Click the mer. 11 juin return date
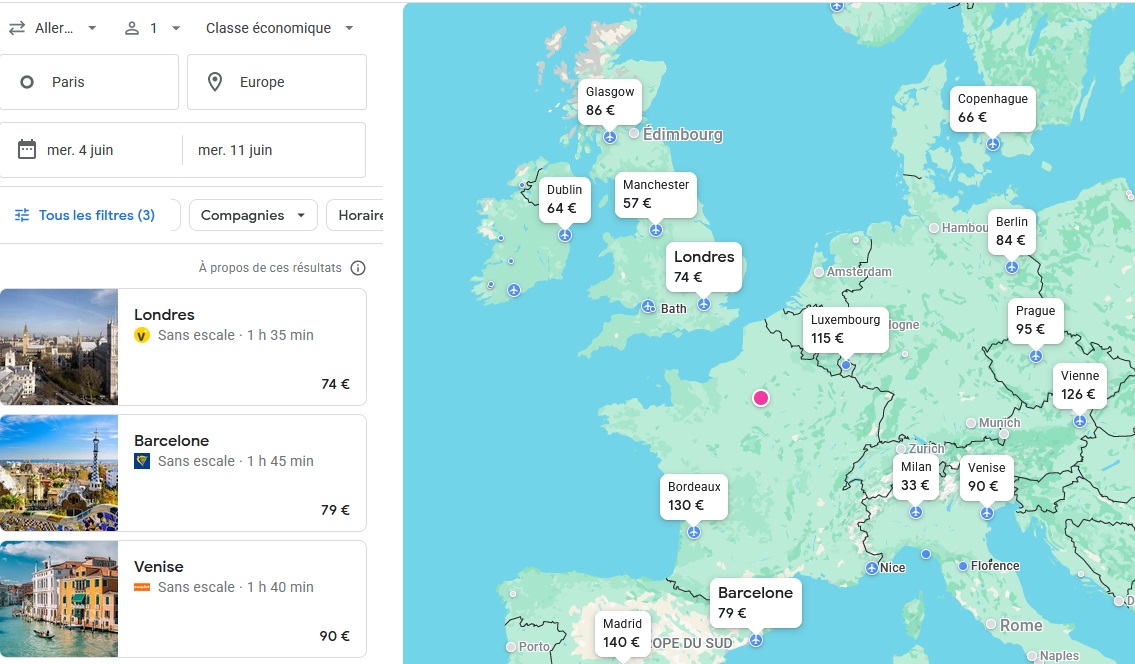This screenshot has height=664, width=1135. (x=235, y=150)
